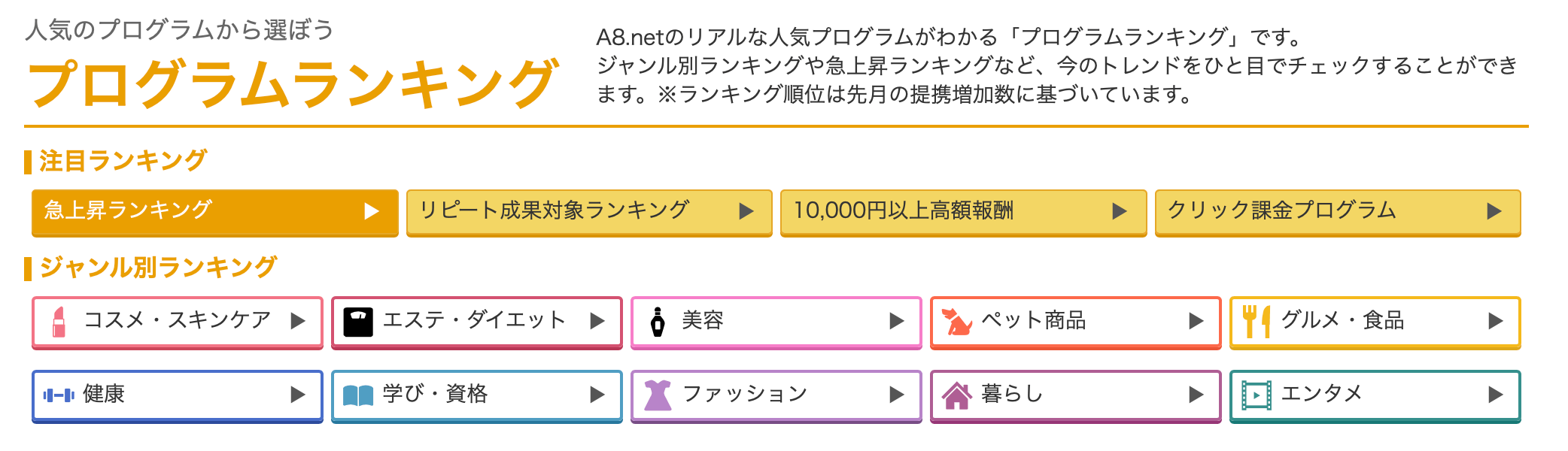Click the dumbbell icon for 健康
This screenshot has width=1568, height=451.
coord(59,395)
